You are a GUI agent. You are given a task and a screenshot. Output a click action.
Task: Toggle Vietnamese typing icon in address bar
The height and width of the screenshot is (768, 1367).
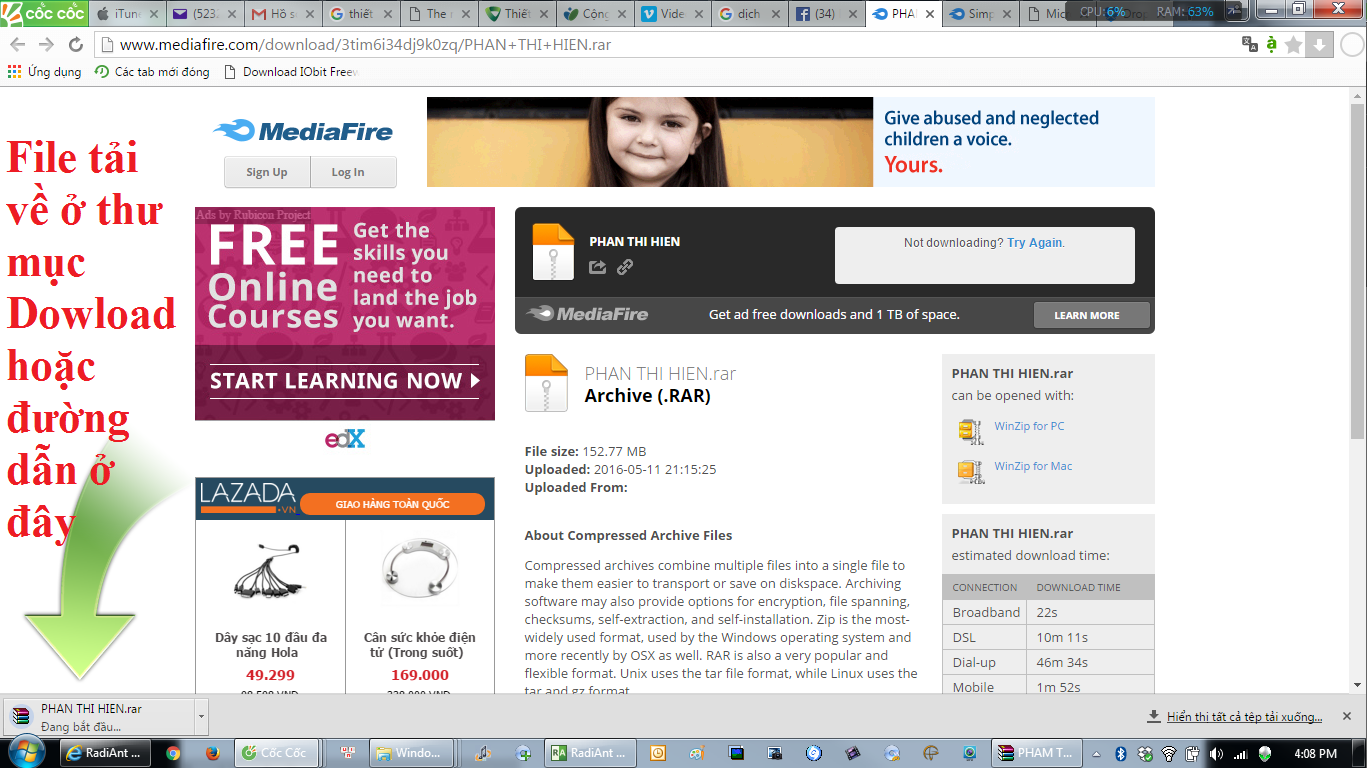click(1272, 44)
